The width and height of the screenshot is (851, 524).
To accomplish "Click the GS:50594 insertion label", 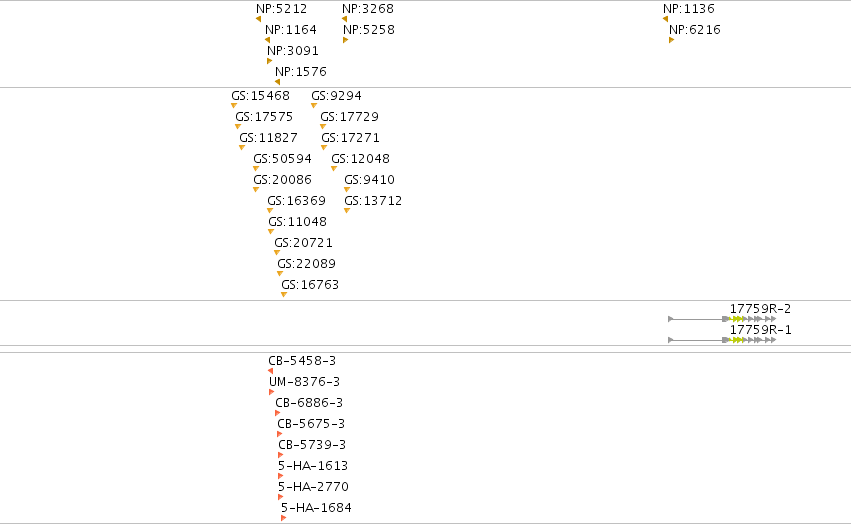I will [x=283, y=159].
